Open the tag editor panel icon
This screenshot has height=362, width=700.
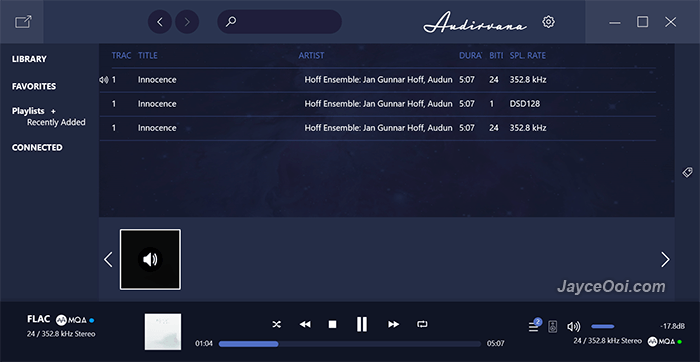[x=687, y=172]
